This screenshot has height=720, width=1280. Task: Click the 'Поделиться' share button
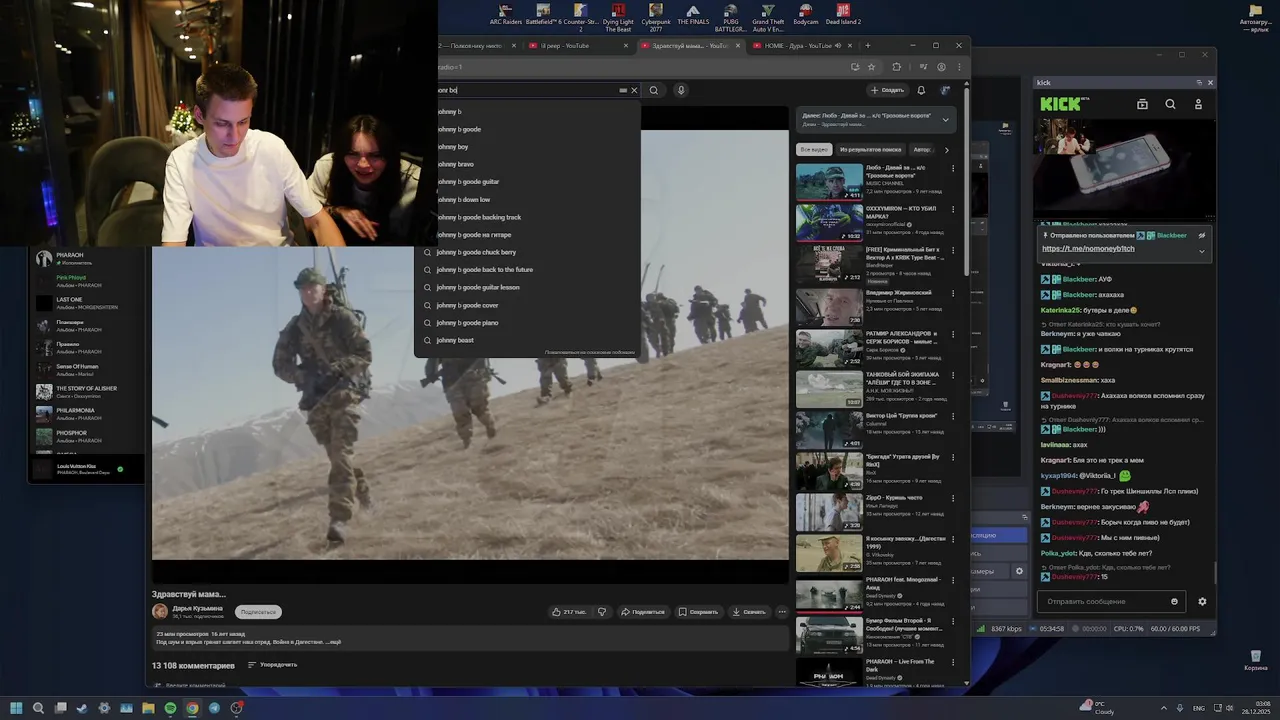coord(643,612)
